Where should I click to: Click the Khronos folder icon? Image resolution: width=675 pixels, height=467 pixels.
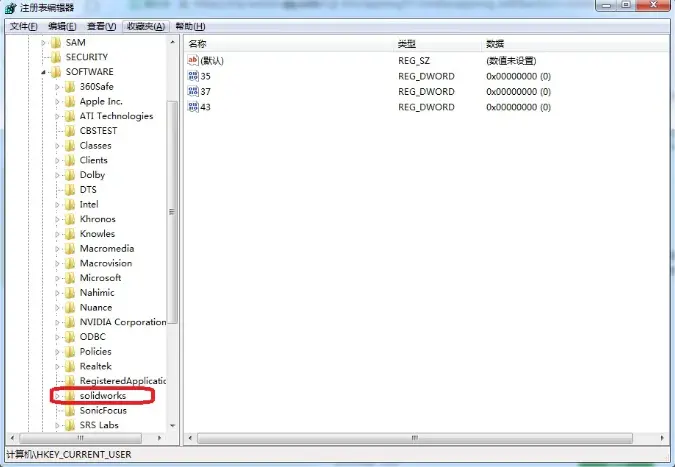tap(70, 219)
